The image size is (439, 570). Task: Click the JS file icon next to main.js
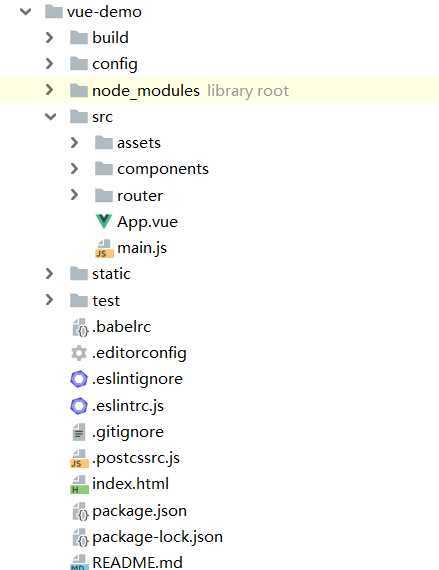[104, 248]
